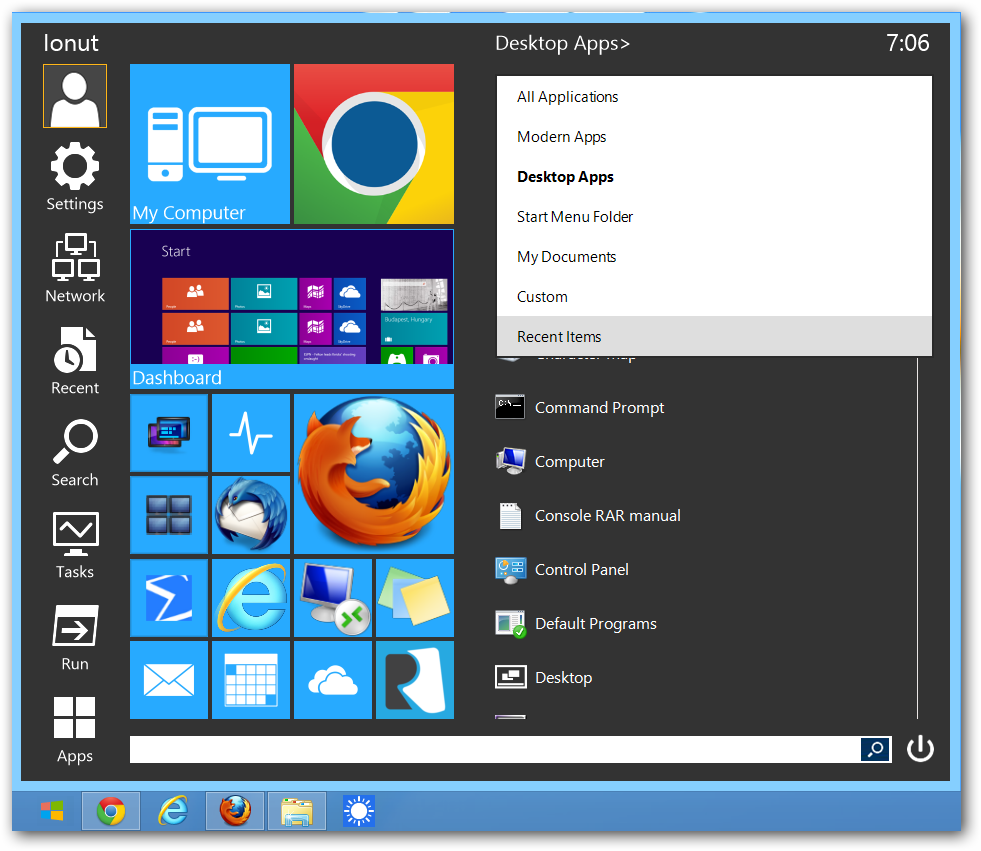Select Modern Apps in the dropdown
The height and width of the screenshot is (851, 981).
point(714,137)
